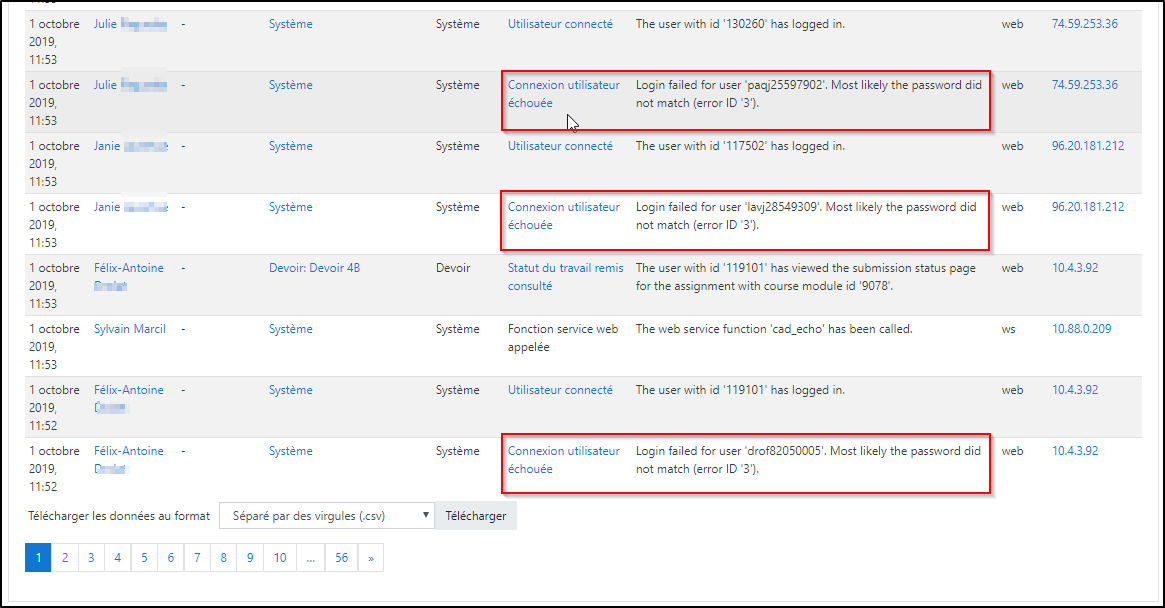Open 'Statut du travail remis consulté' event
Viewport: 1165px width, 608px height.
pyautogui.click(x=563, y=277)
